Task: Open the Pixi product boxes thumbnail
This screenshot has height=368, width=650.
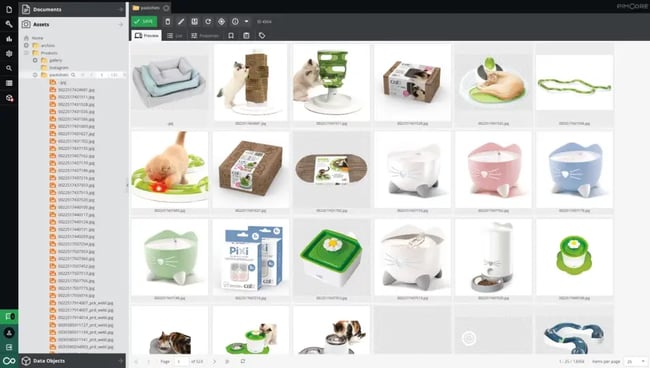Action: pos(250,257)
